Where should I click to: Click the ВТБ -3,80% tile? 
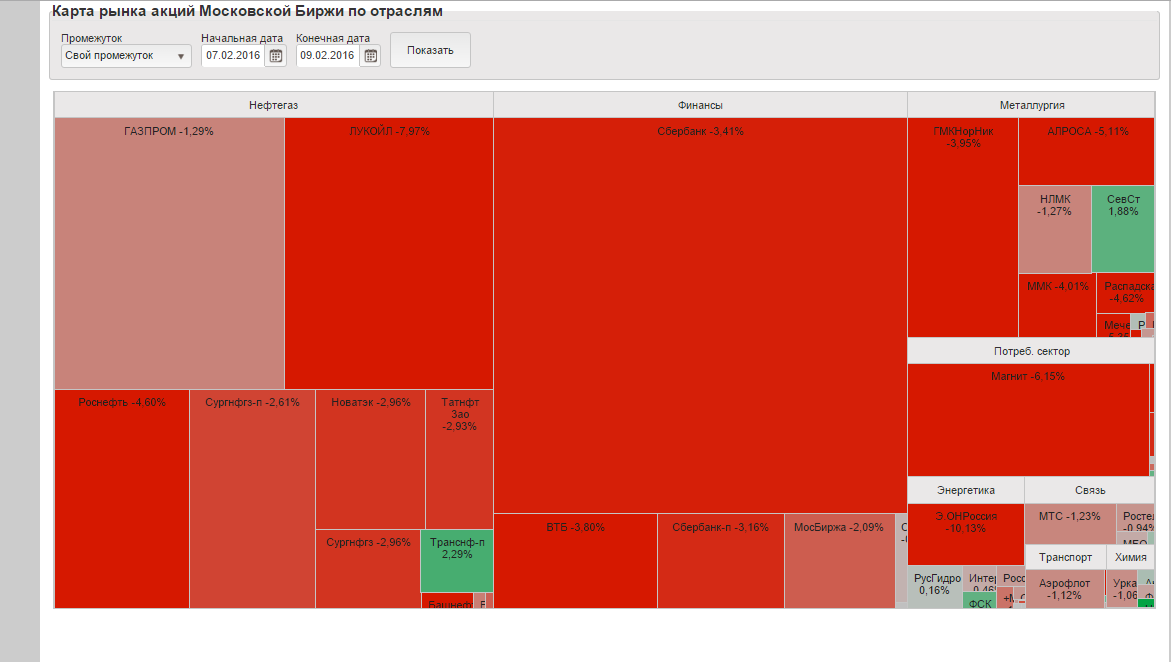[x=575, y=561]
